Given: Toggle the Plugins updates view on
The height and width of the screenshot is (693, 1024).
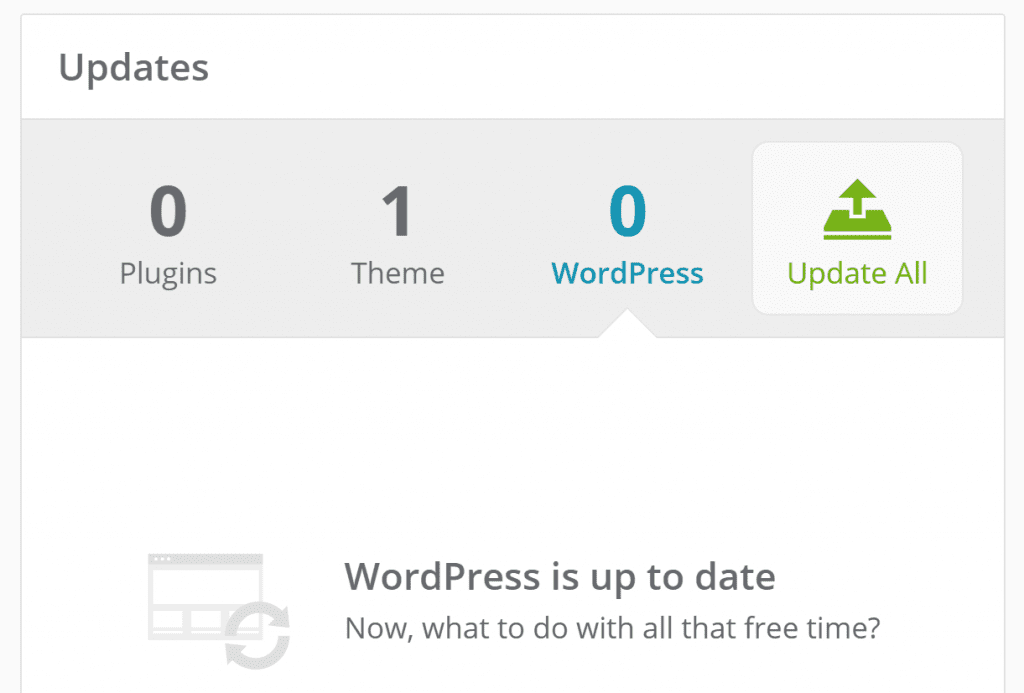Looking at the screenshot, I should tap(167, 240).
